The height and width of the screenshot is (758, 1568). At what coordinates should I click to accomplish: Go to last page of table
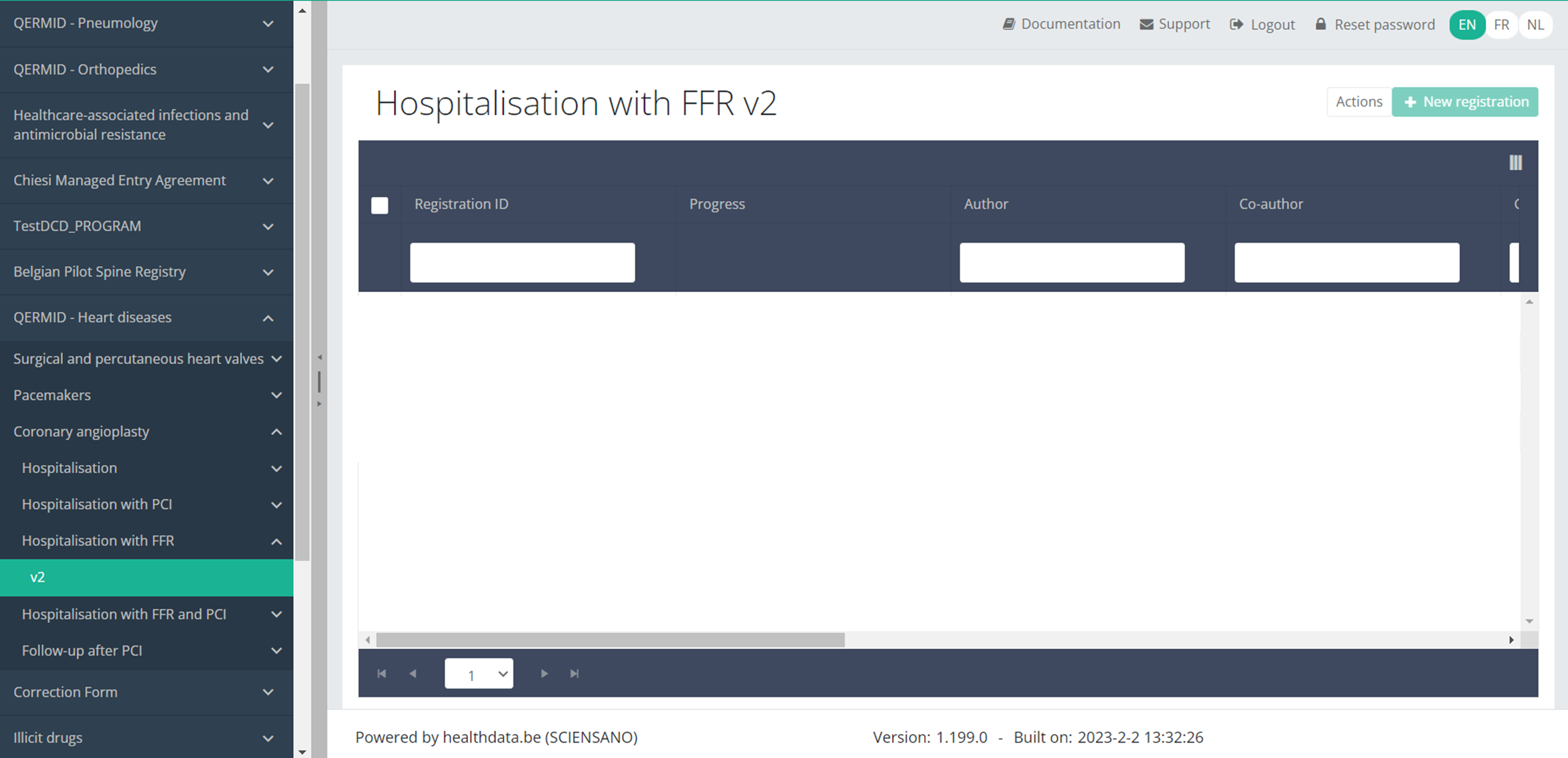coord(574,674)
